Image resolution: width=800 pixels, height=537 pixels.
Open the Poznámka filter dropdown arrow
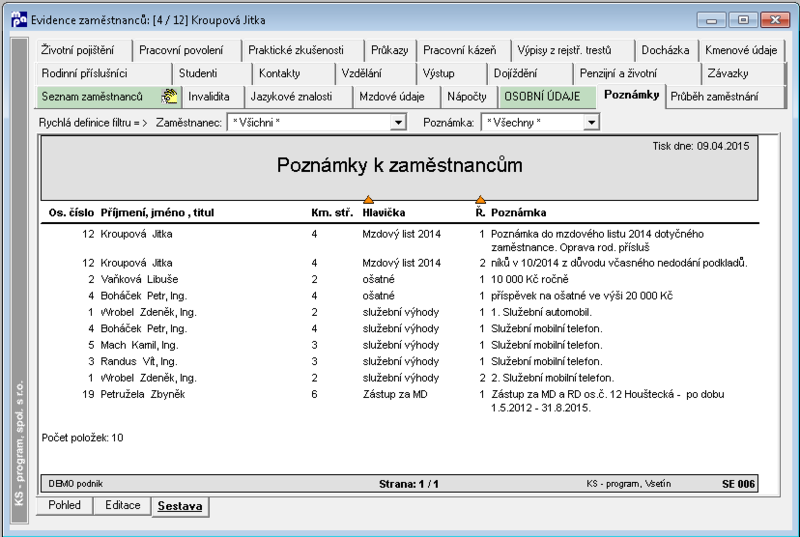(x=591, y=122)
